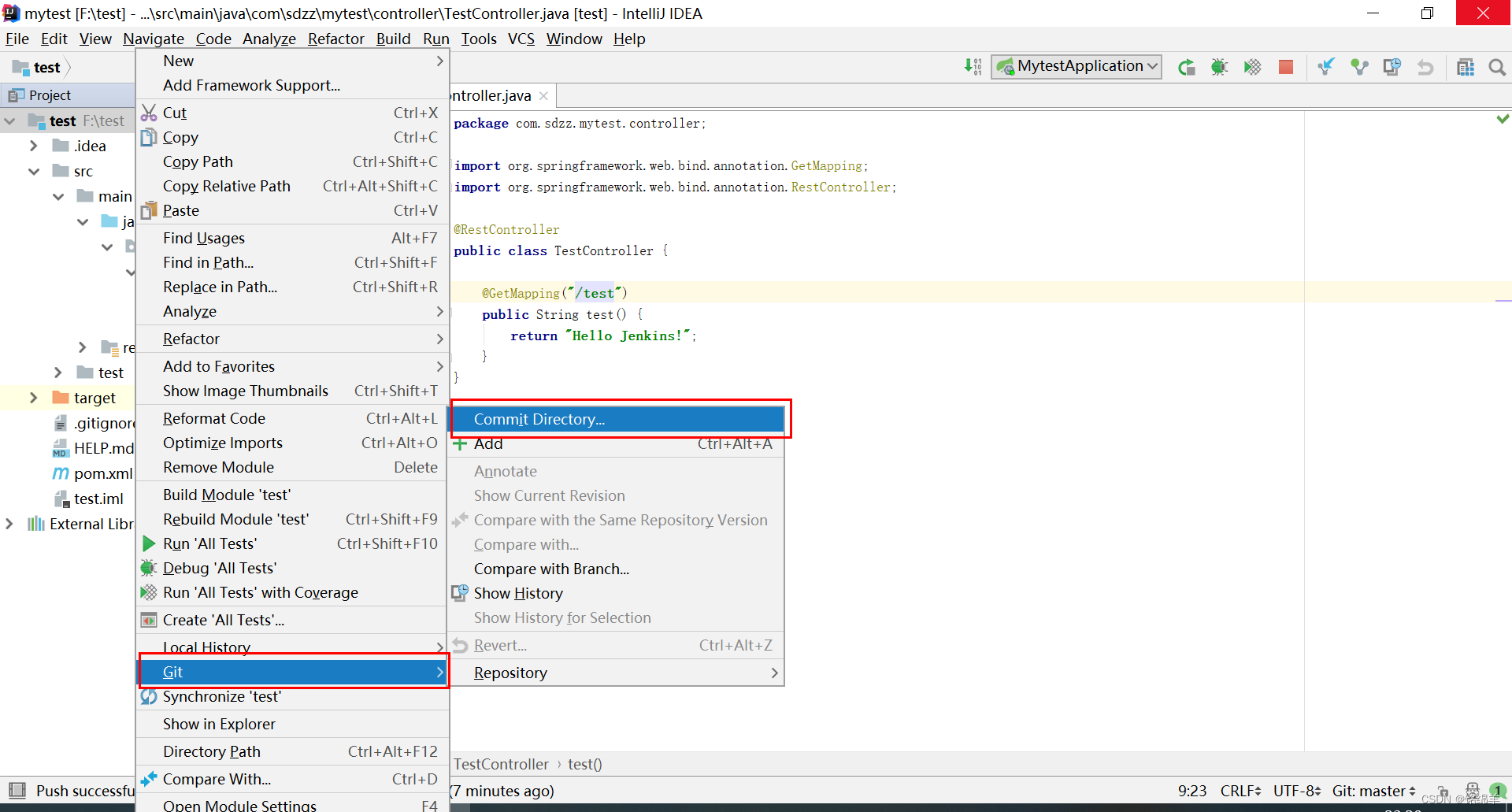The height and width of the screenshot is (812, 1512).
Task: Open the VCS menu
Action: click(521, 39)
